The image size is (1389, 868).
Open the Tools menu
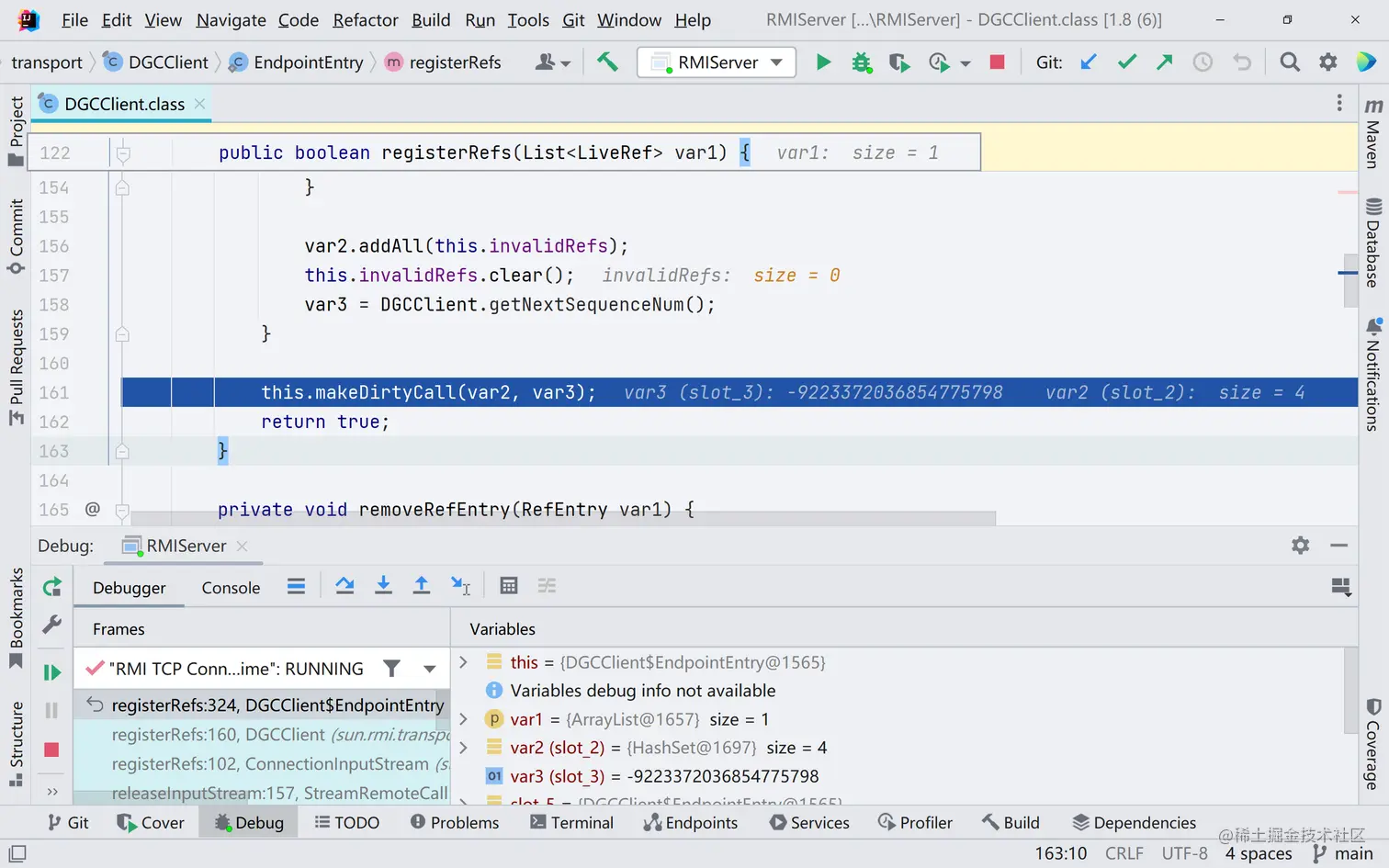coord(528,20)
